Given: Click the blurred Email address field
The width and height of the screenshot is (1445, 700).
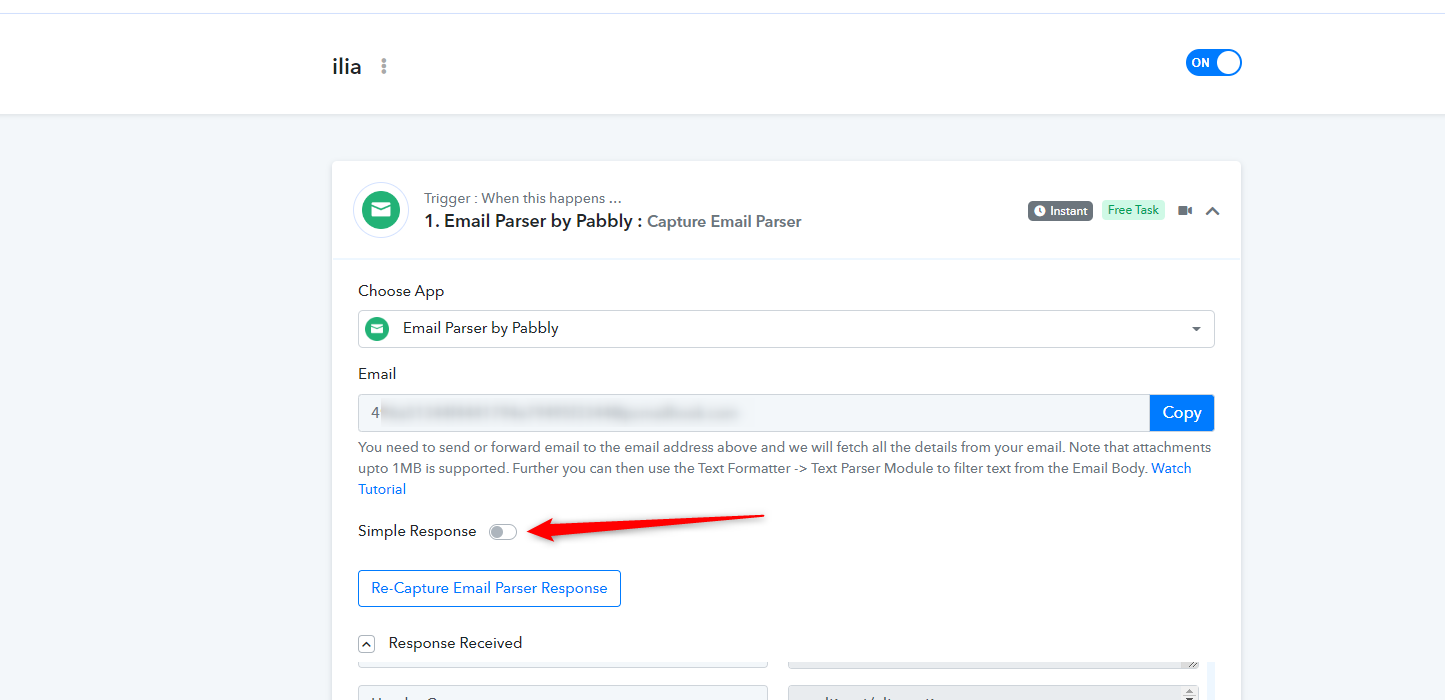Looking at the screenshot, I should pyautogui.click(x=754, y=413).
